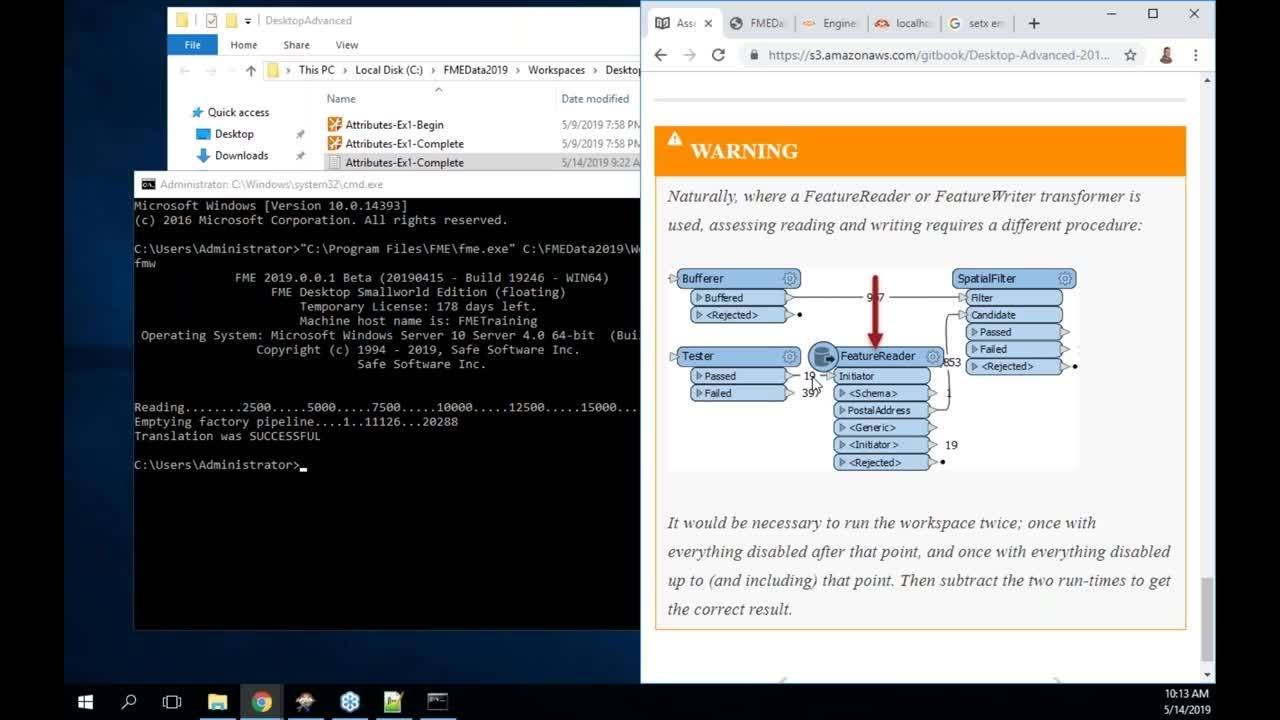Viewport: 1280px width, 720px height.
Task: Switch to the Engine tab
Action: [830, 23]
